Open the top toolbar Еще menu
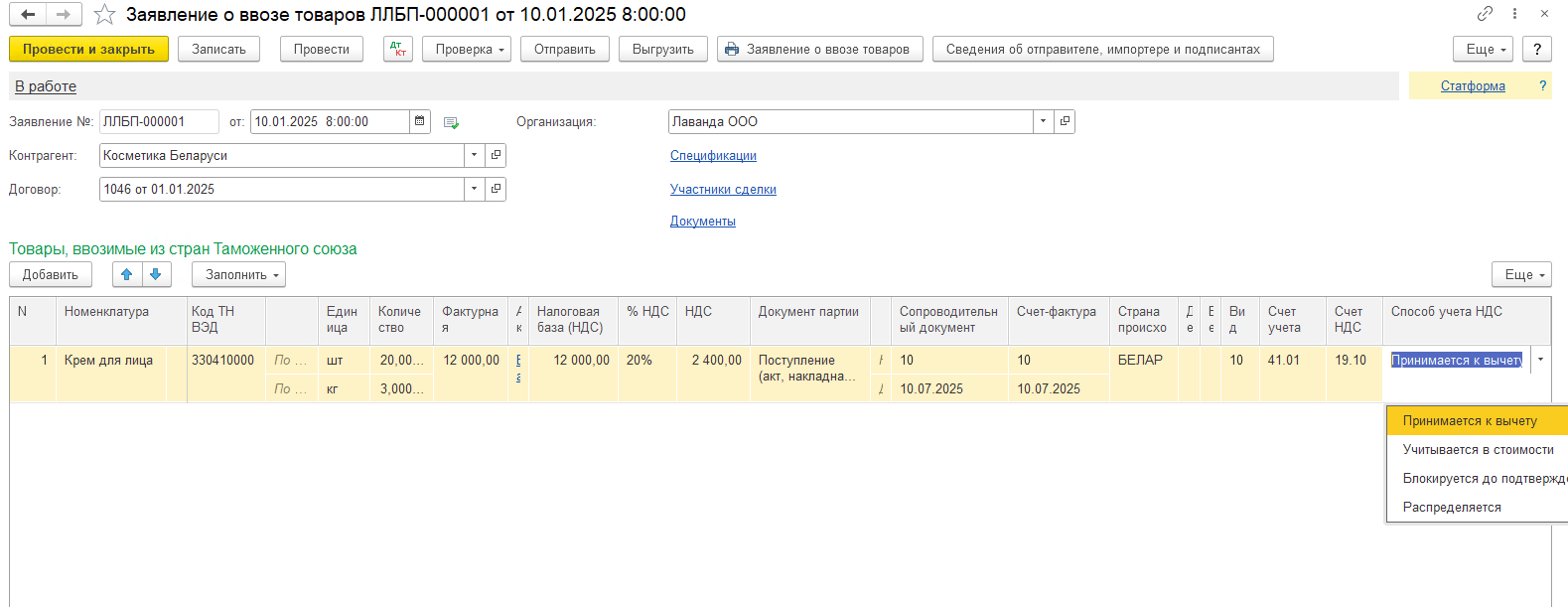The height and width of the screenshot is (607, 1568). click(x=1484, y=49)
